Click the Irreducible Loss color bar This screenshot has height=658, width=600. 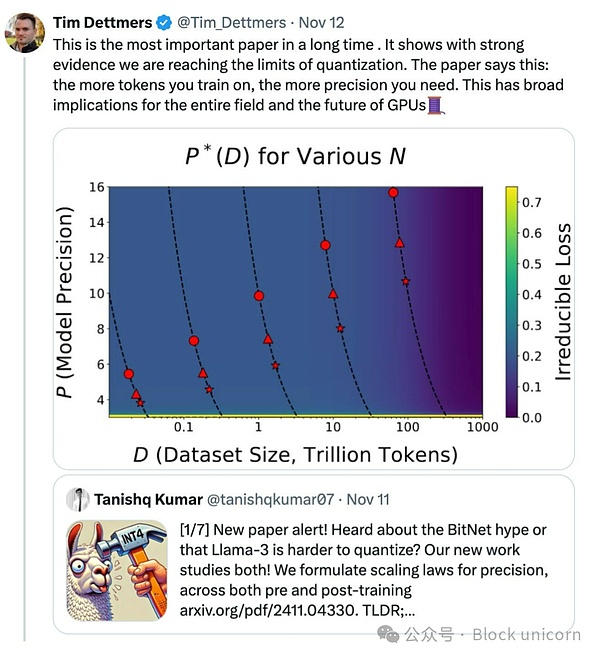512,300
